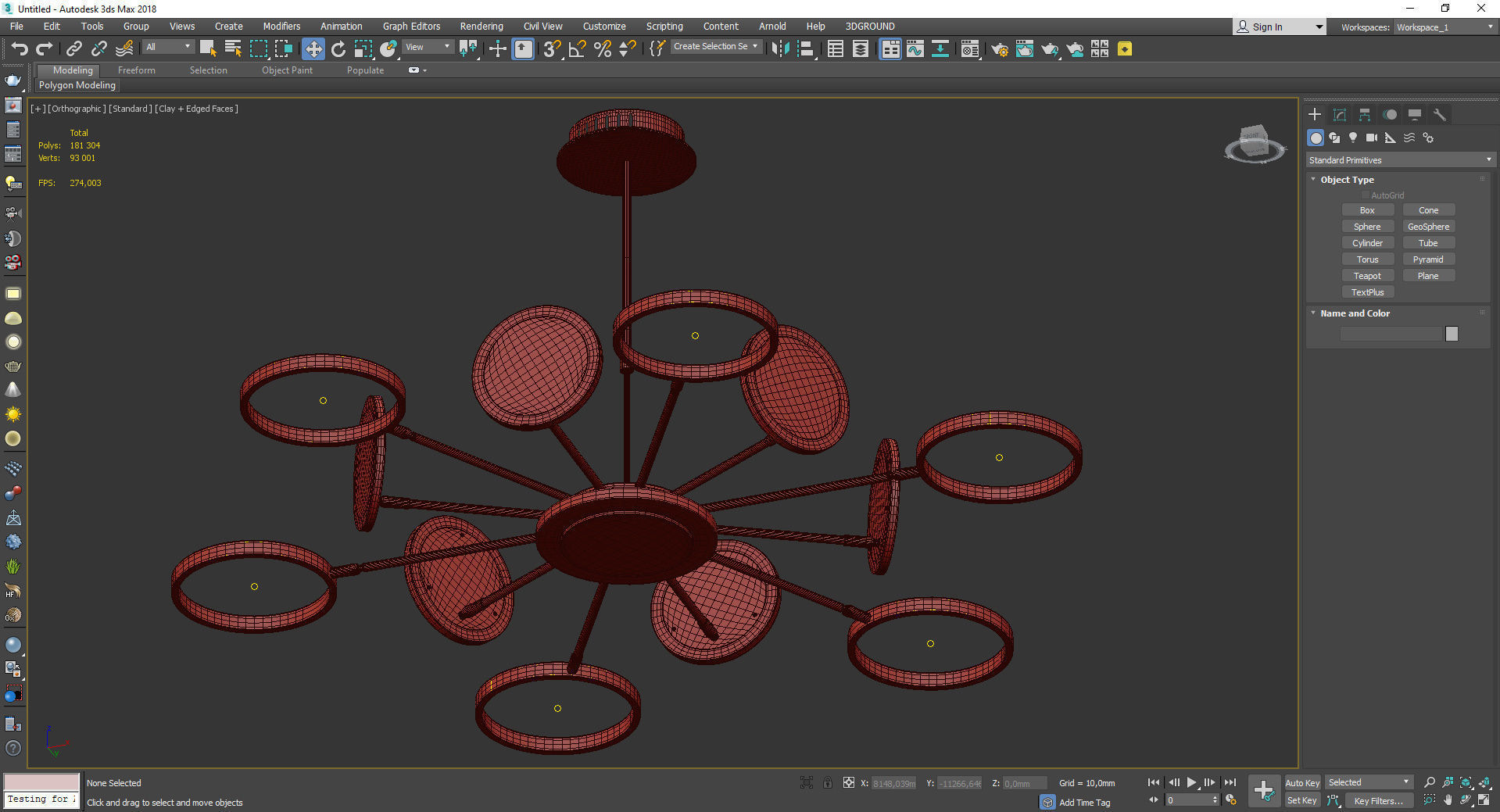Screen dimensions: 1500x812
Task: Open the Standard Primitives dropdown
Action: tap(1400, 160)
